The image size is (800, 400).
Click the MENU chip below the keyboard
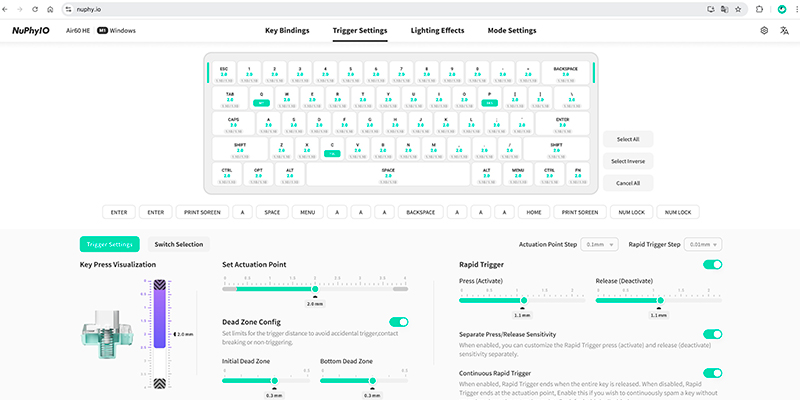[x=308, y=212]
